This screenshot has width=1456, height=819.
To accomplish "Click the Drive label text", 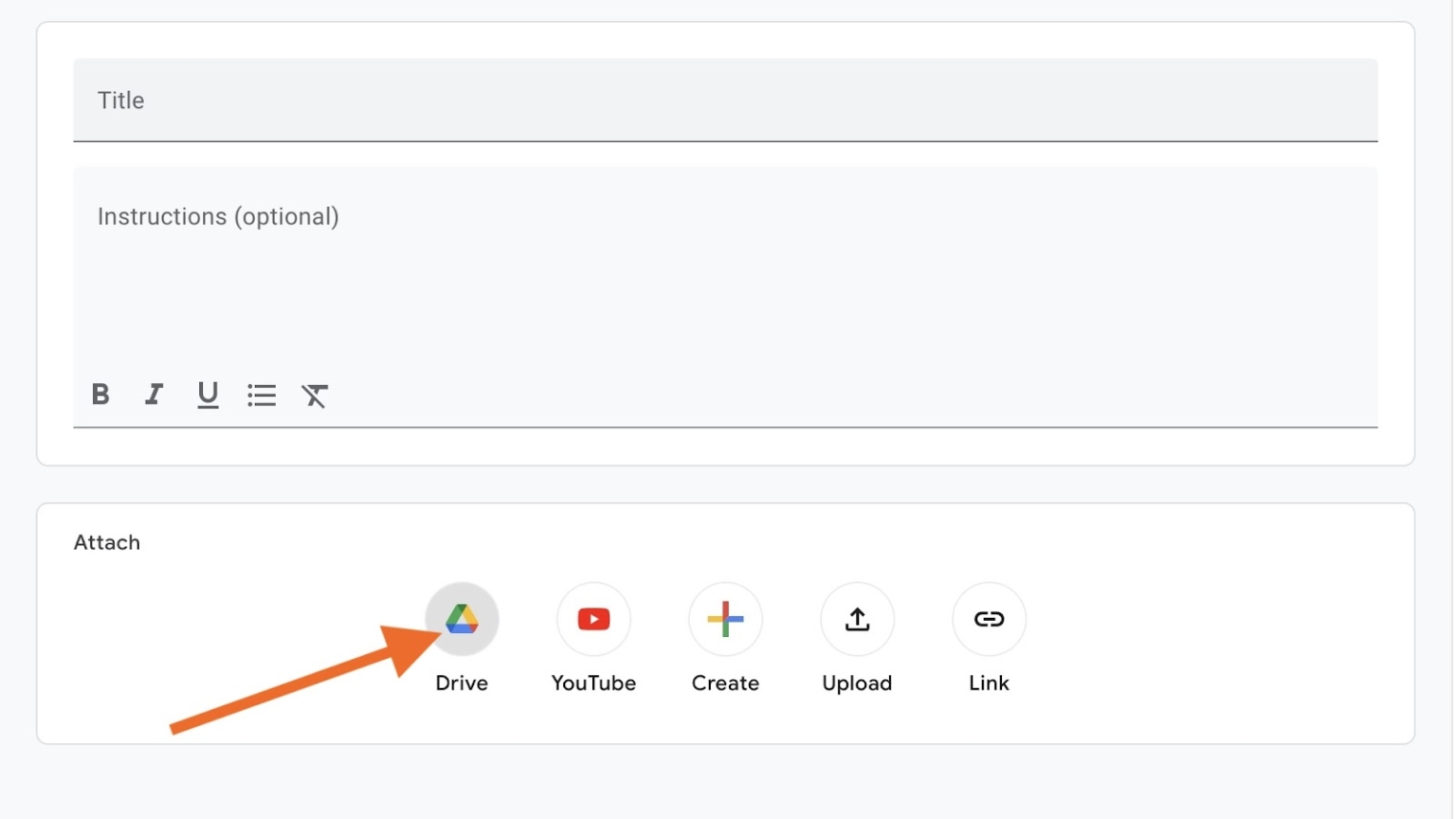I will coord(462,682).
